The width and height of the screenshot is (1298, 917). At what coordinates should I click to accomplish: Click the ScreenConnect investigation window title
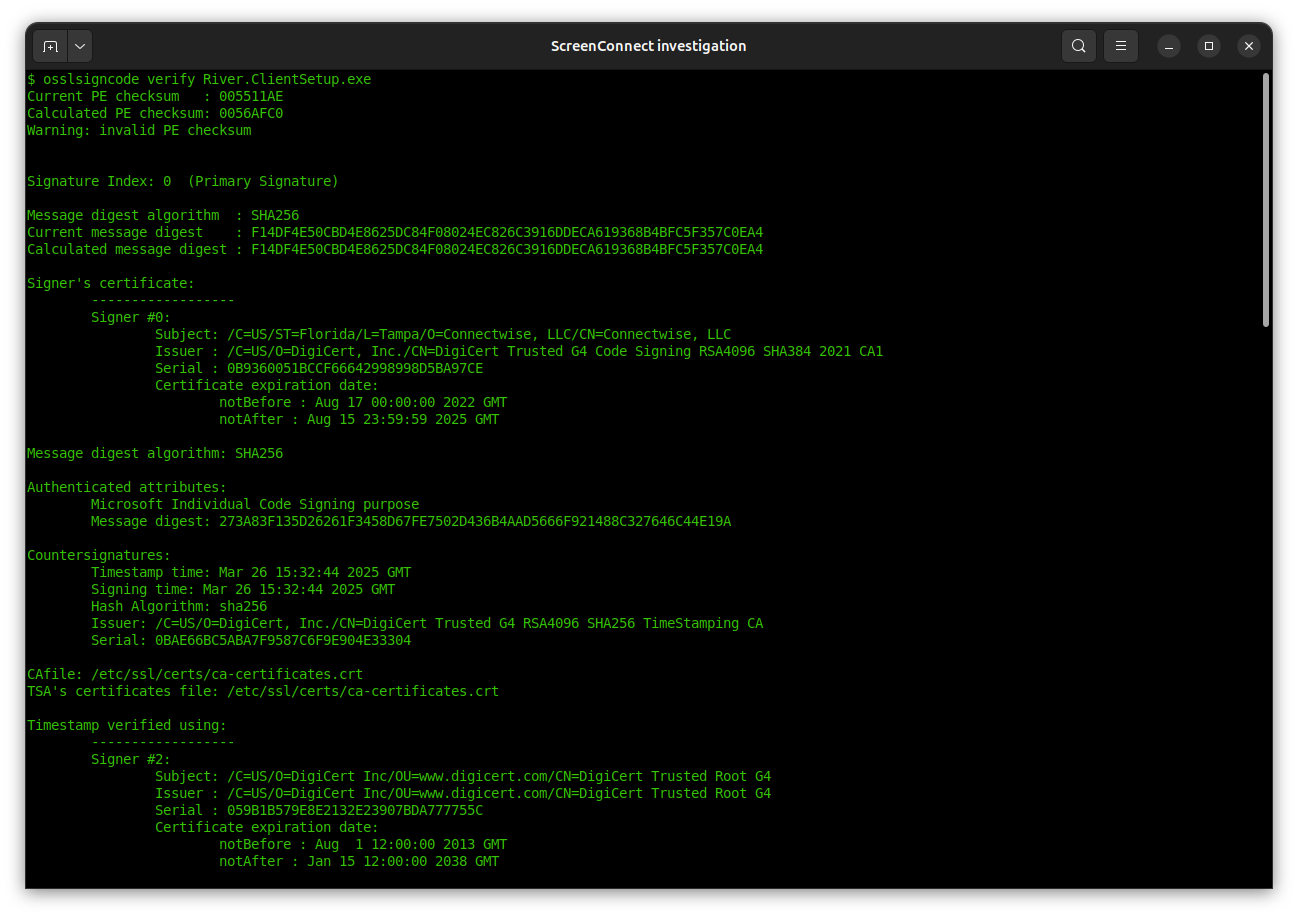(x=648, y=46)
